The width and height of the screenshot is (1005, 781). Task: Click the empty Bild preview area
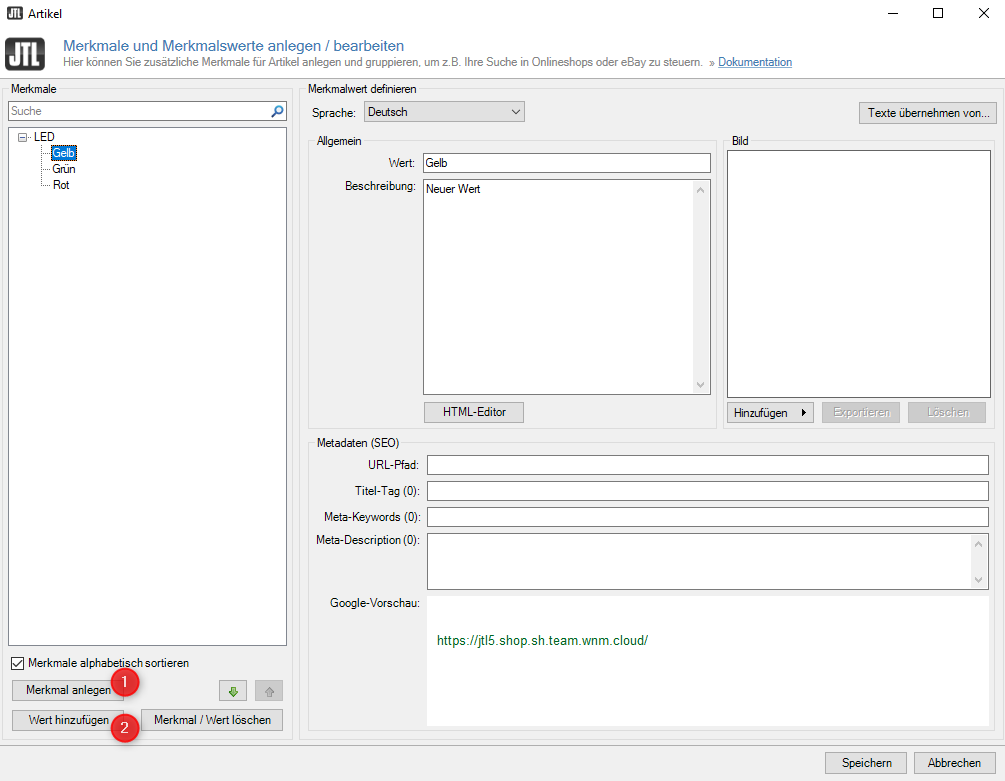[x=859, y=274]
